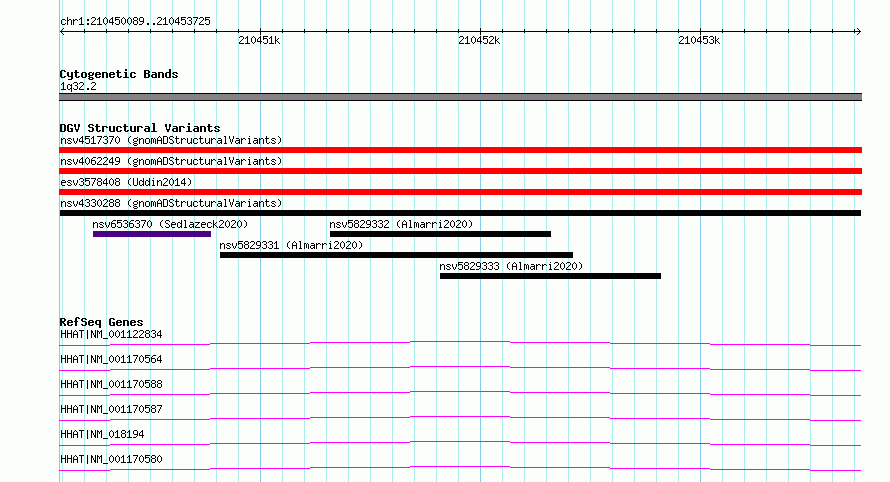Viewport: 890px width, 482px height.
Task: Click the left arrow of the ruler
Action: tap(62, 32)
